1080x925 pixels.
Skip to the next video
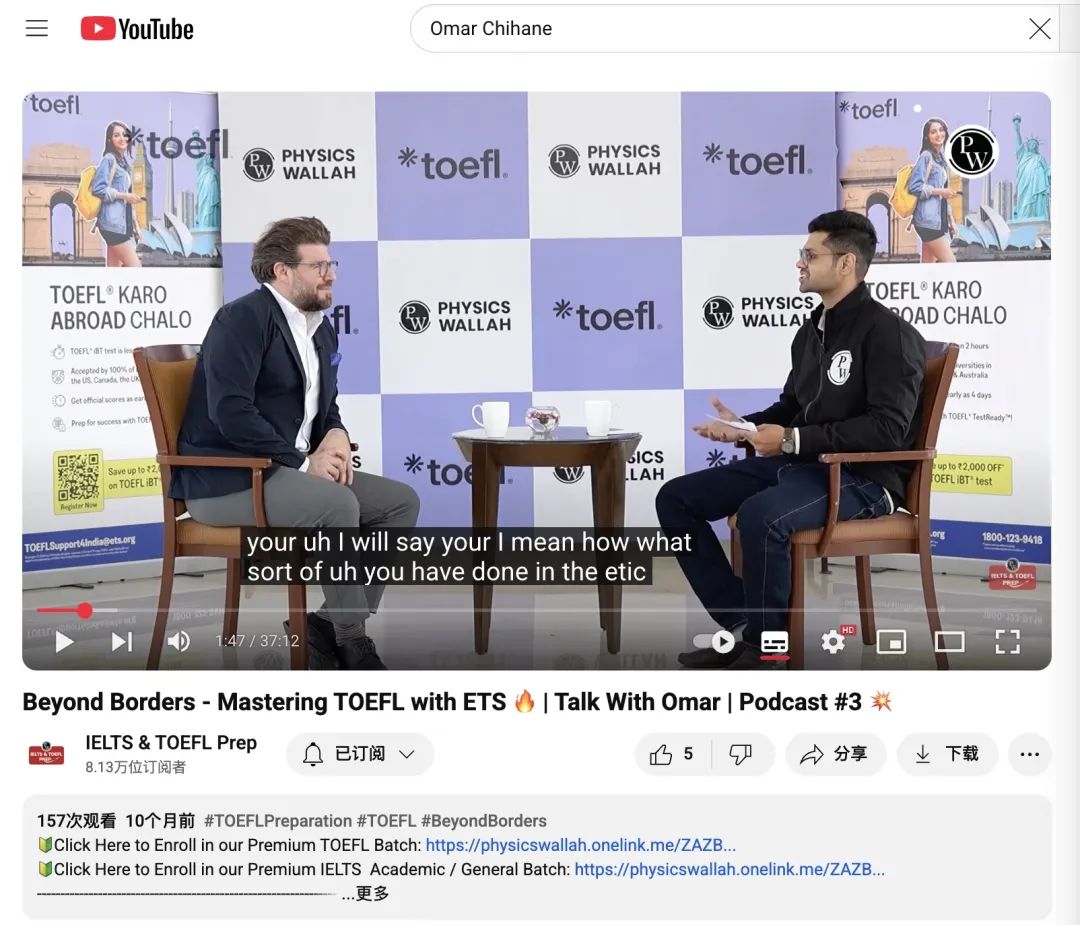pyautogui.click(x=122, y=642)
